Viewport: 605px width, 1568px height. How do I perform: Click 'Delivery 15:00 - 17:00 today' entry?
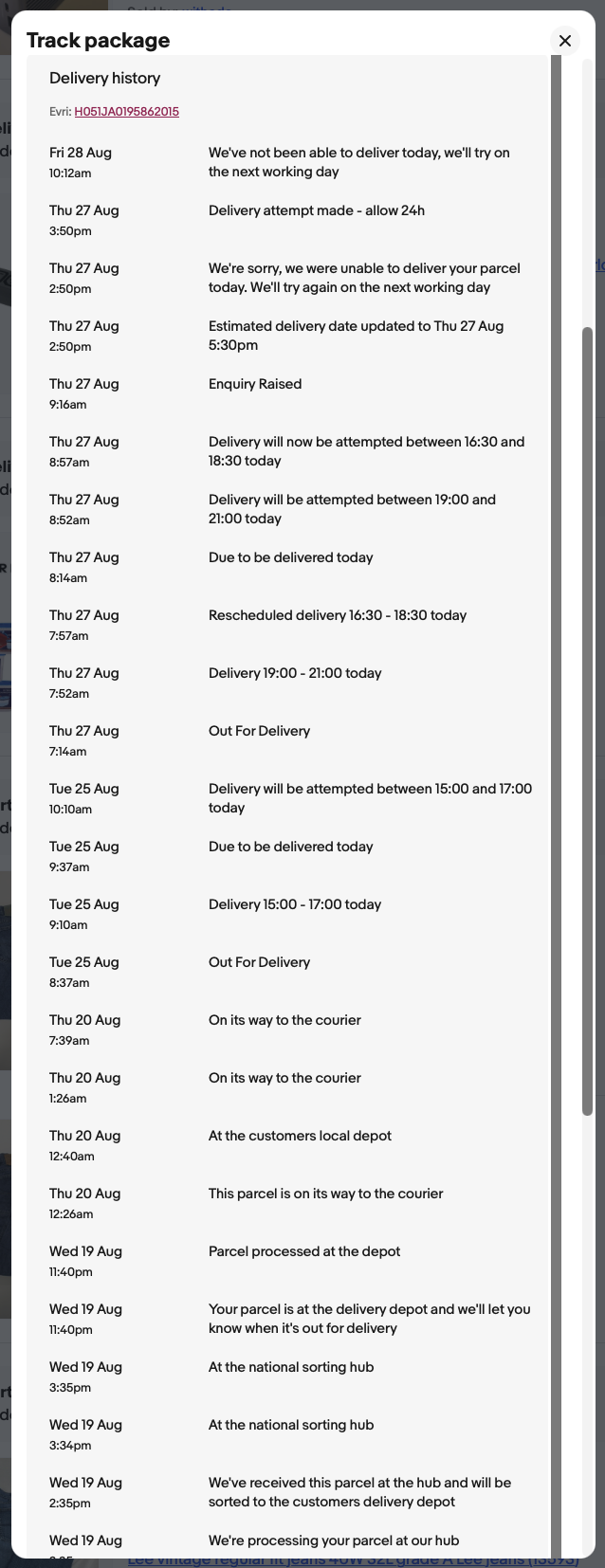point(295,904)
